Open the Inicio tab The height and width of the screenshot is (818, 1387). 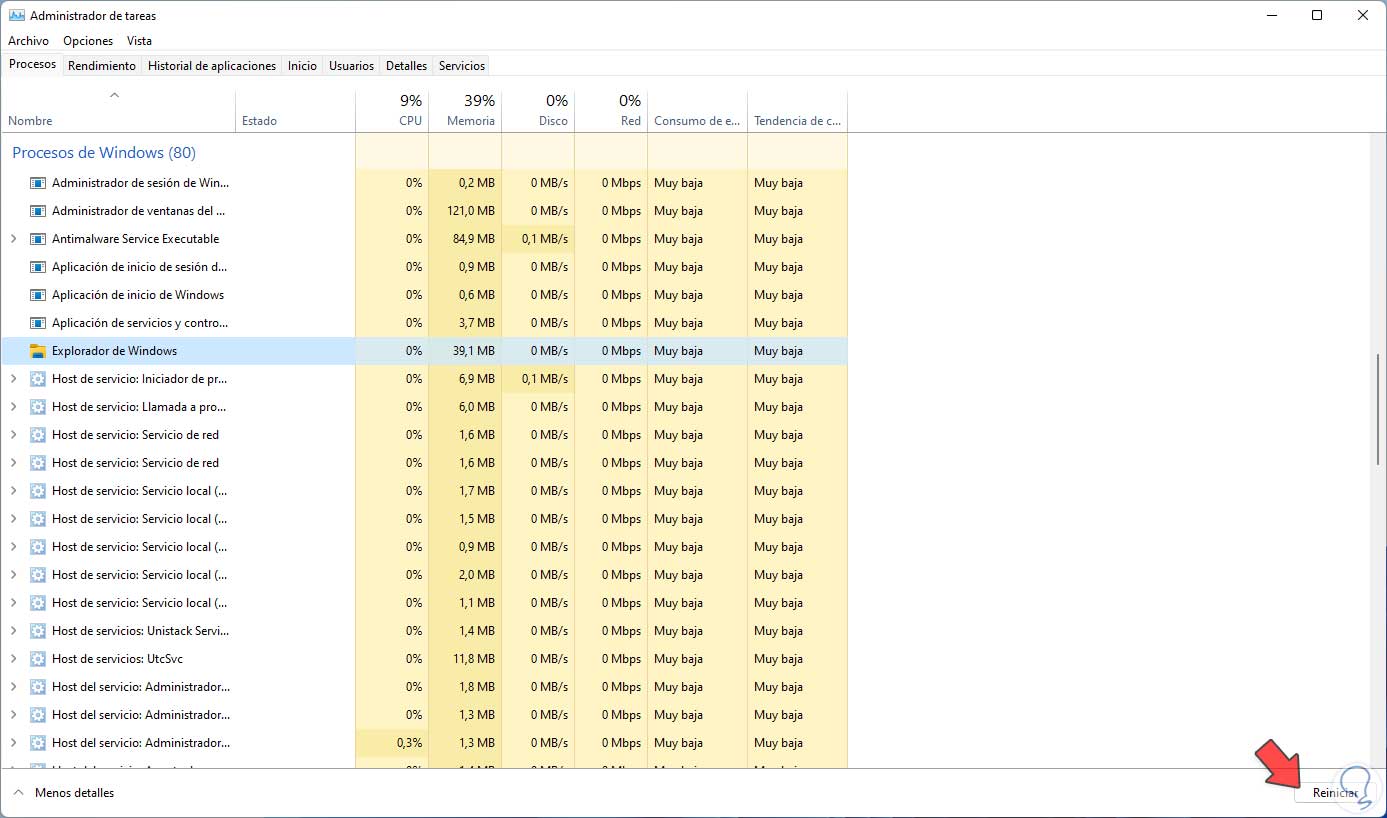click(302, 66)
